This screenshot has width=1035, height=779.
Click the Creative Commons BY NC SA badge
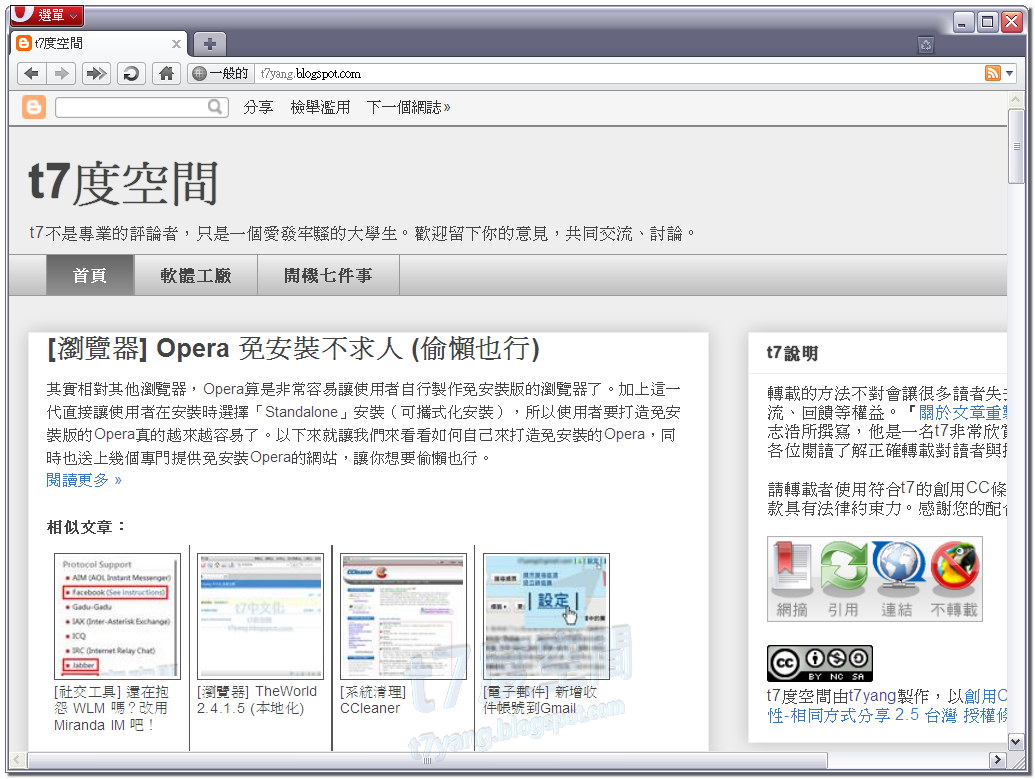(x=820, y=663)
